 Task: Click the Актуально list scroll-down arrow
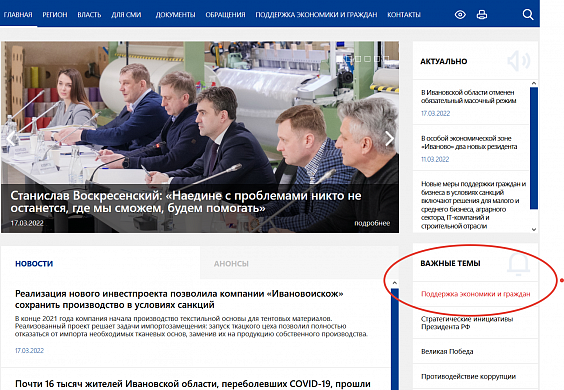(534, 229)
